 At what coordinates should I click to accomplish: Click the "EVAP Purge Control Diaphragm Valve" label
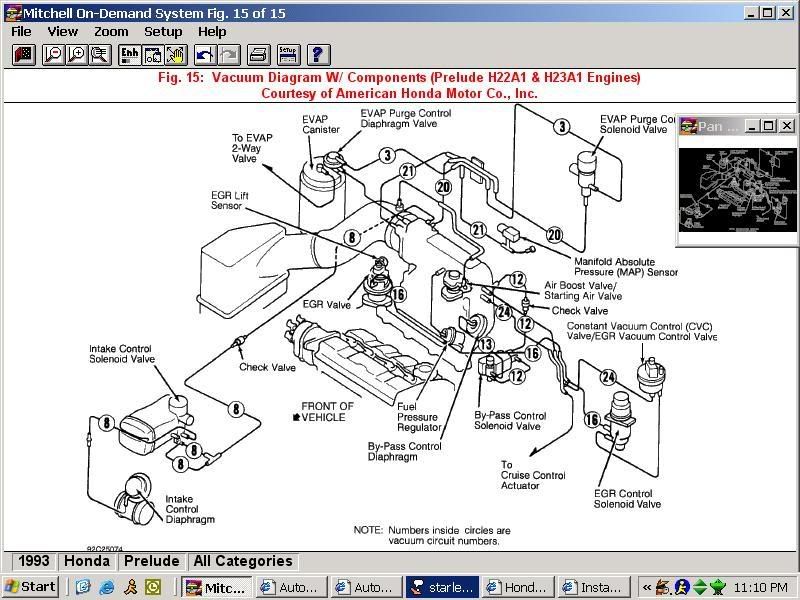(406, 118)
